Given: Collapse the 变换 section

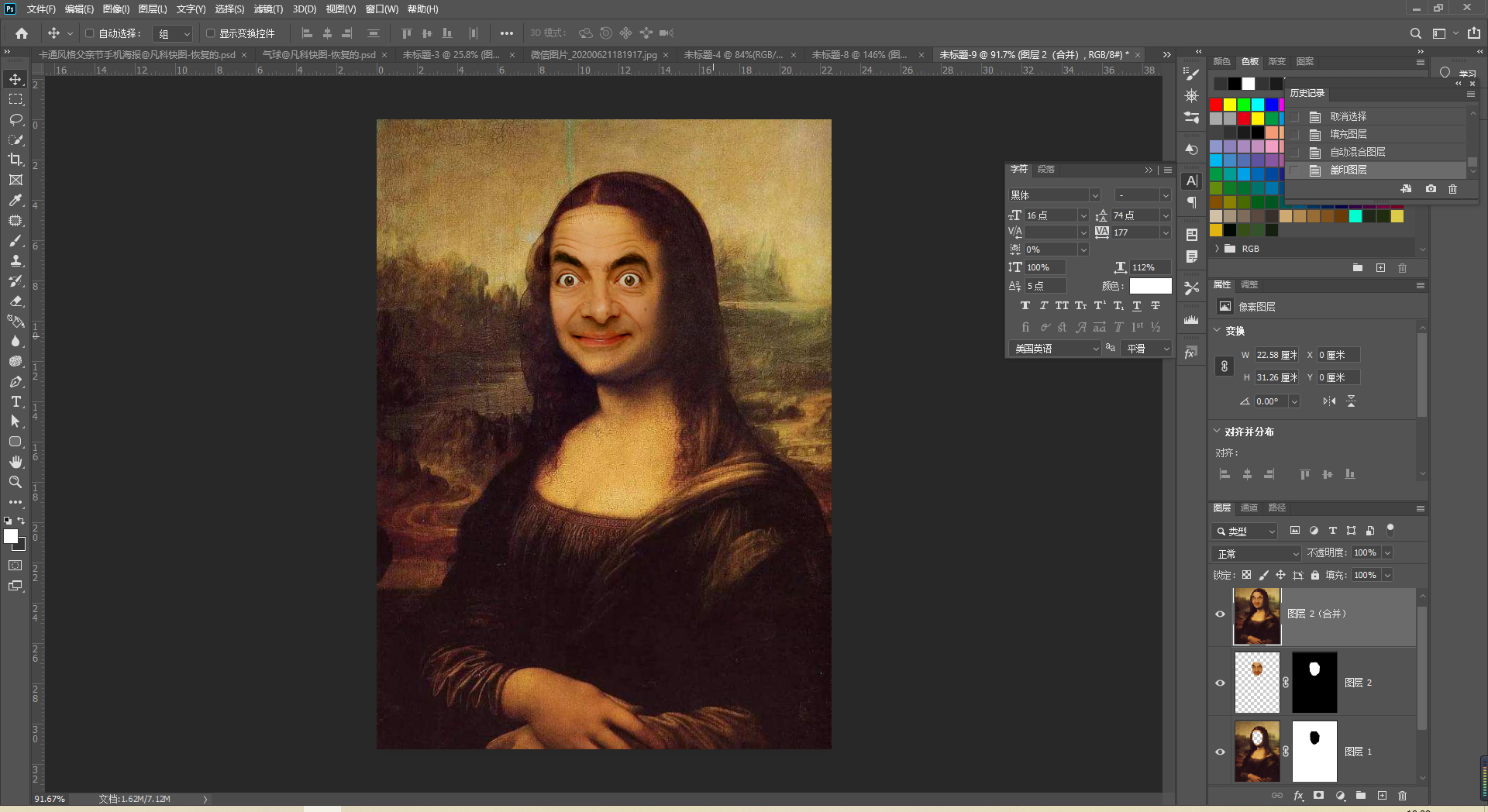Looking at the screenshot, I should (1217, 331).
